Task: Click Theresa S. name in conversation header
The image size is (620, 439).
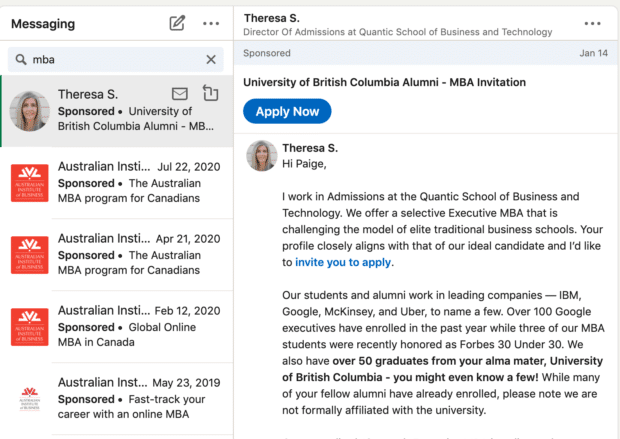Action: 272,18
